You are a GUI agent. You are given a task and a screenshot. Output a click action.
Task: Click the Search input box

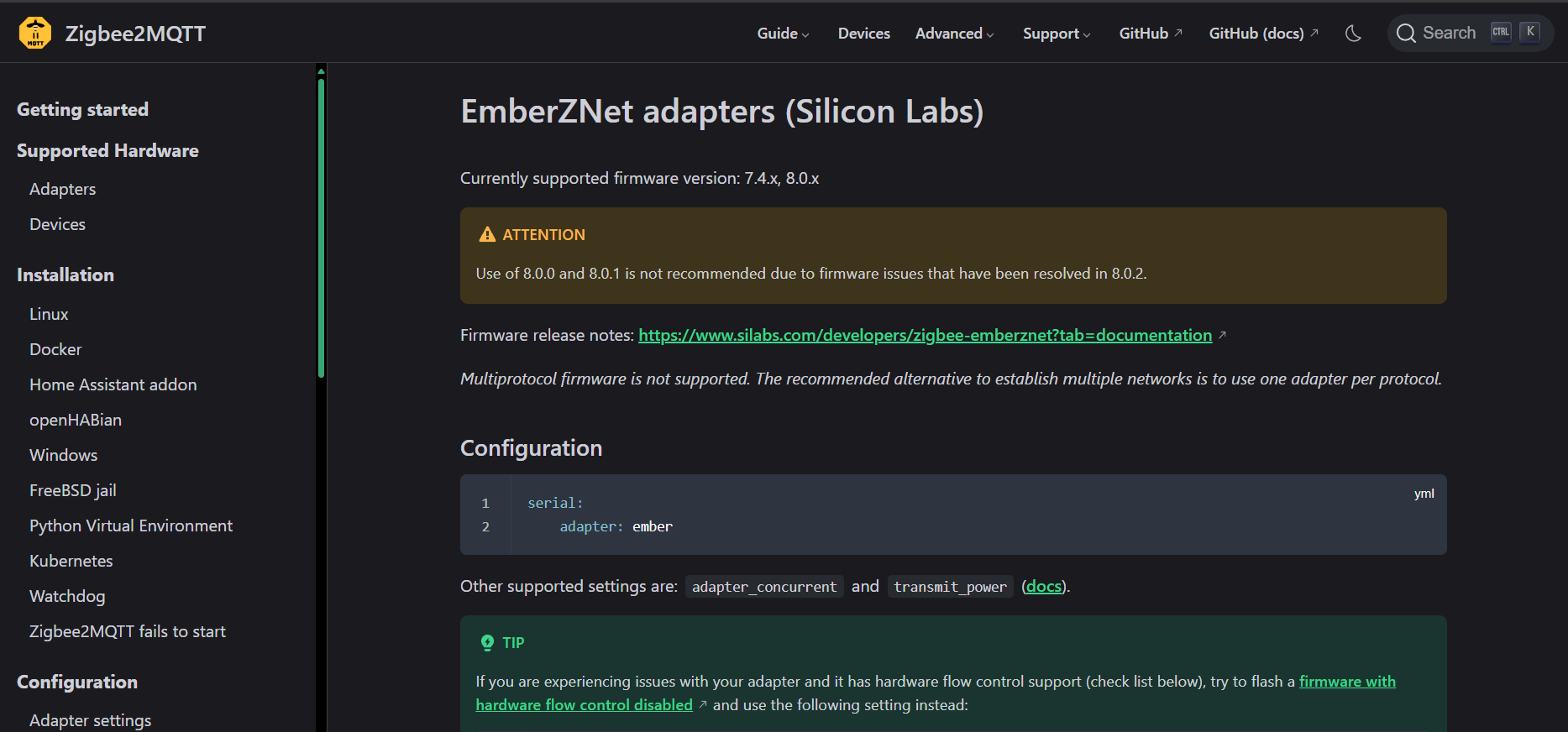1470,34
